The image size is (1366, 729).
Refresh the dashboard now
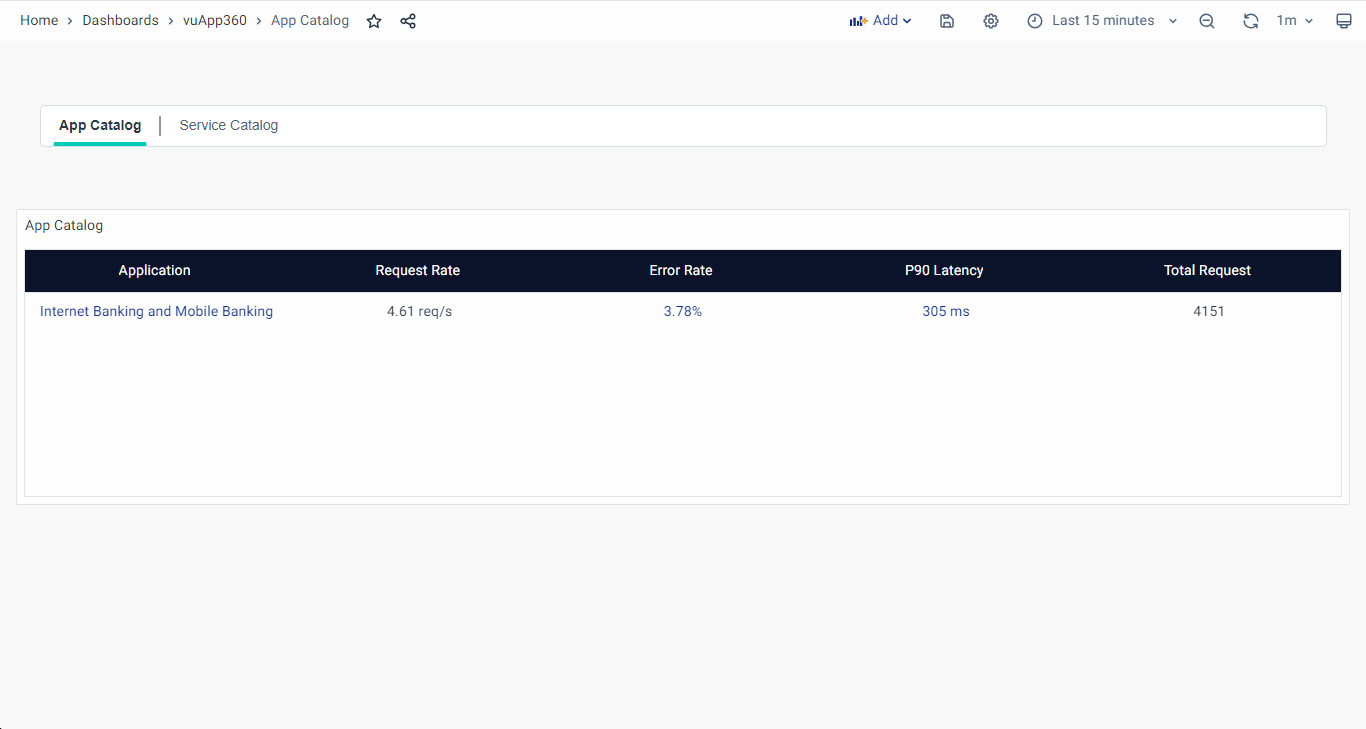click(1250, 21)
